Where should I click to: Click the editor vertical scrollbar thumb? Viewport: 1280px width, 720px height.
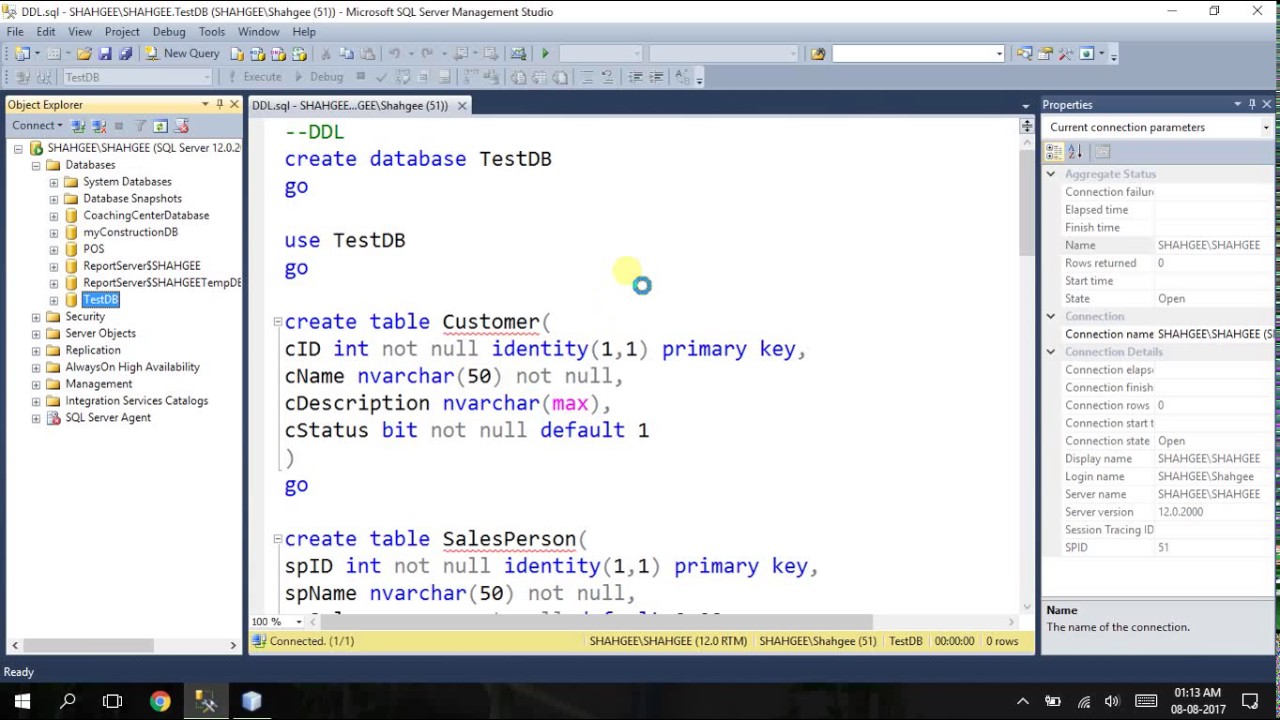(x=1027, y=202)
